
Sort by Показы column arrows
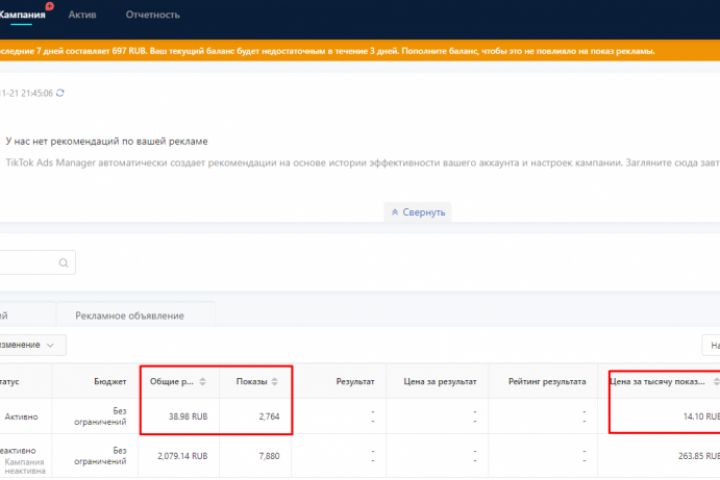pos(275,382)
